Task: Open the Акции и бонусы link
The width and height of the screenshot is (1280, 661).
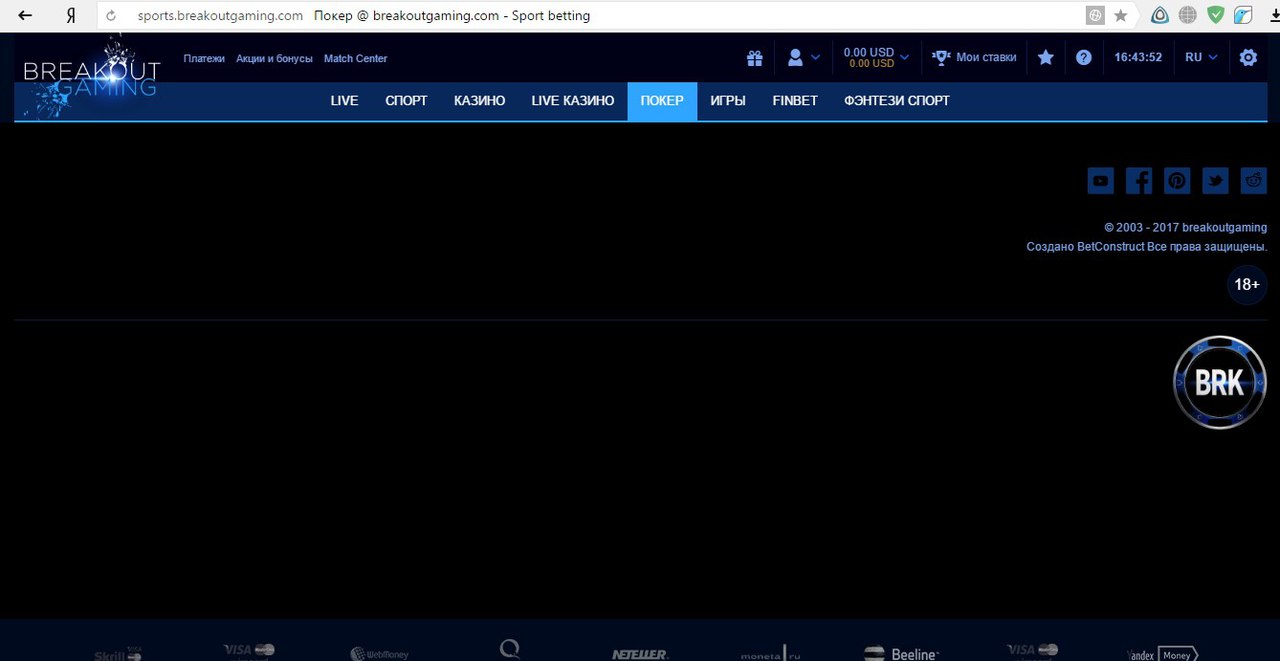Action: tap(274, 59)
